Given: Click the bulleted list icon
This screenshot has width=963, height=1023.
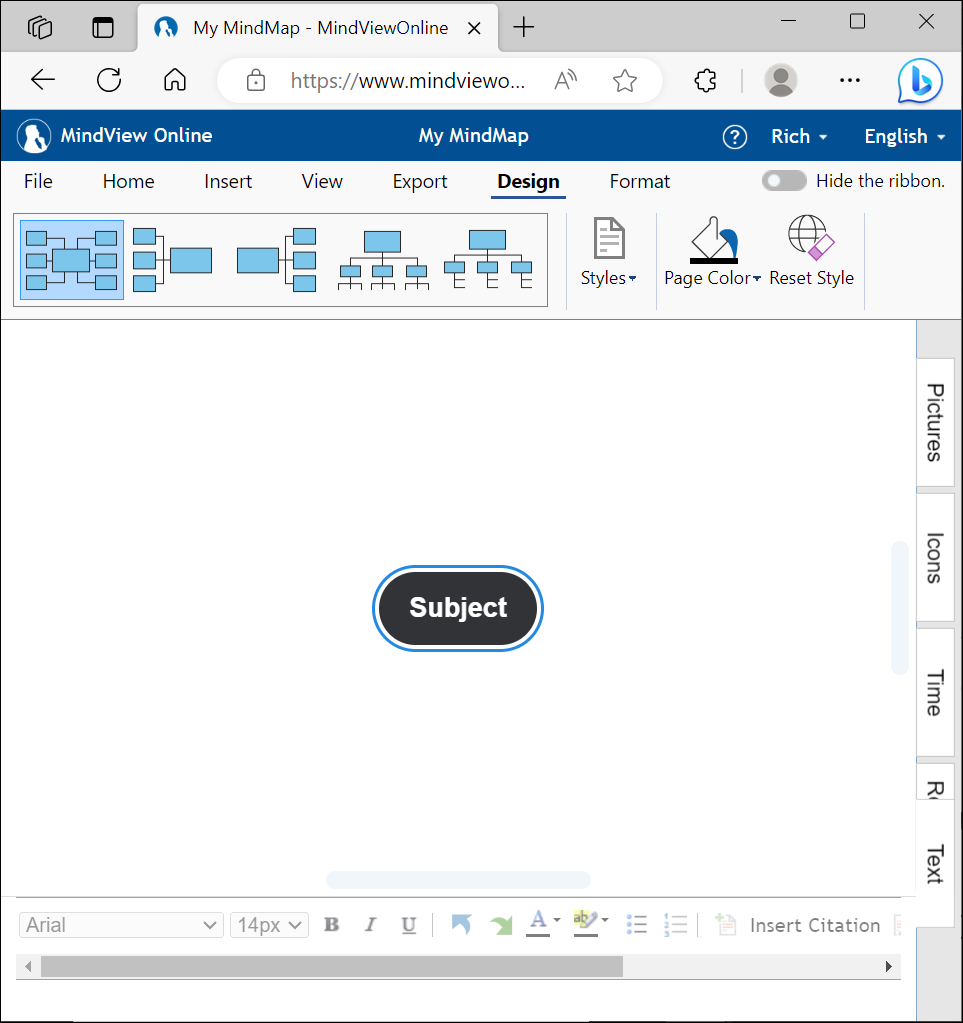Looking at the screenshot, I should [636, 925].
